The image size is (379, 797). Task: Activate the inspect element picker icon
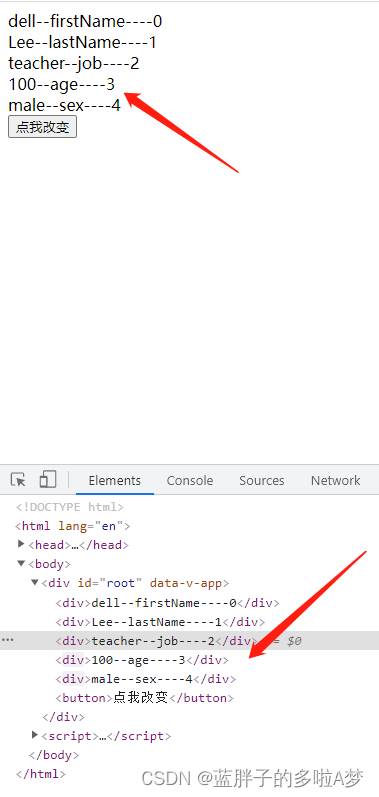click(x=18, y=480)
